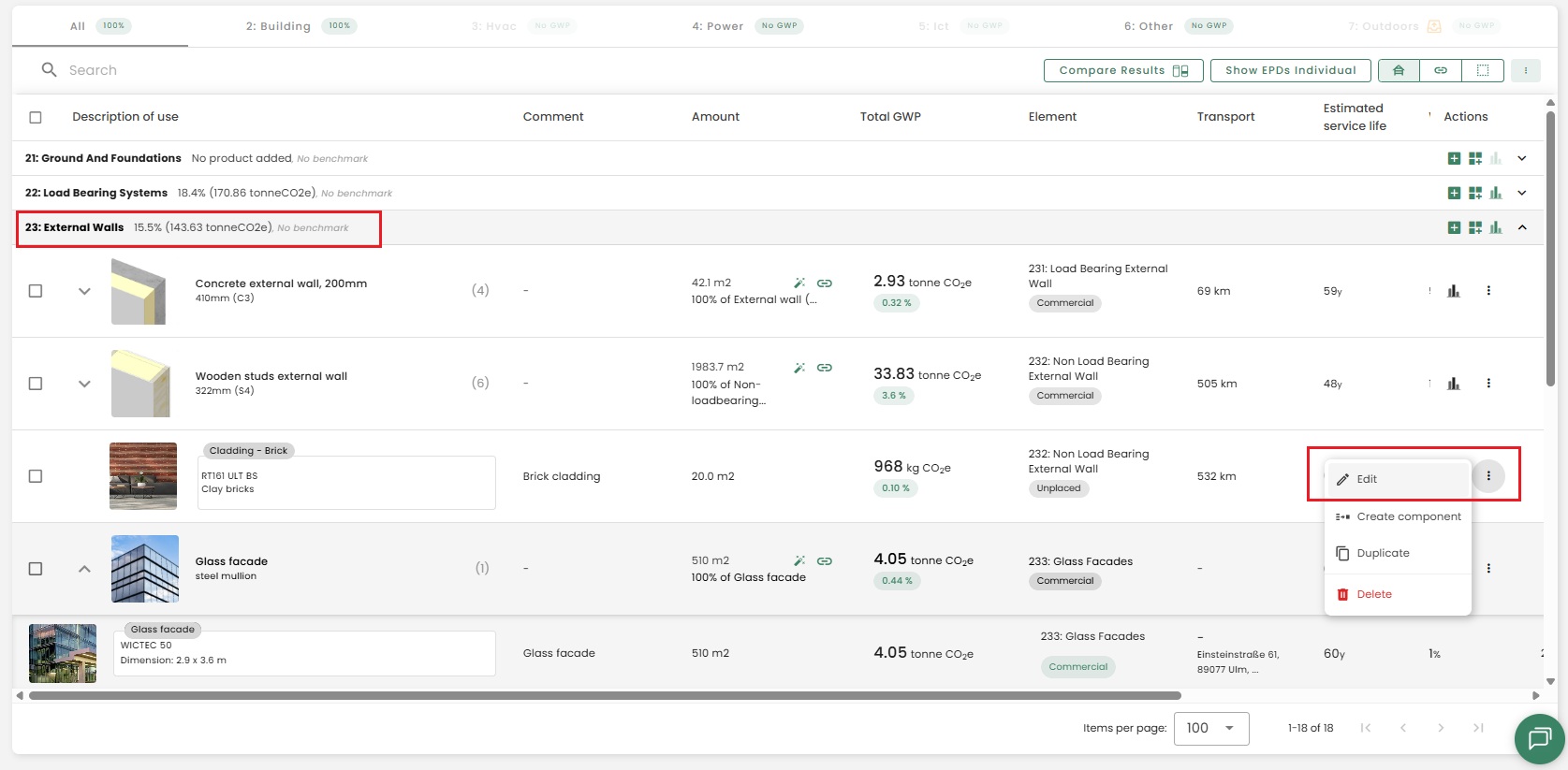Click link icon beside Concrete external wall amount
This screenshot has width=1568, height=770.
(825, 283)
